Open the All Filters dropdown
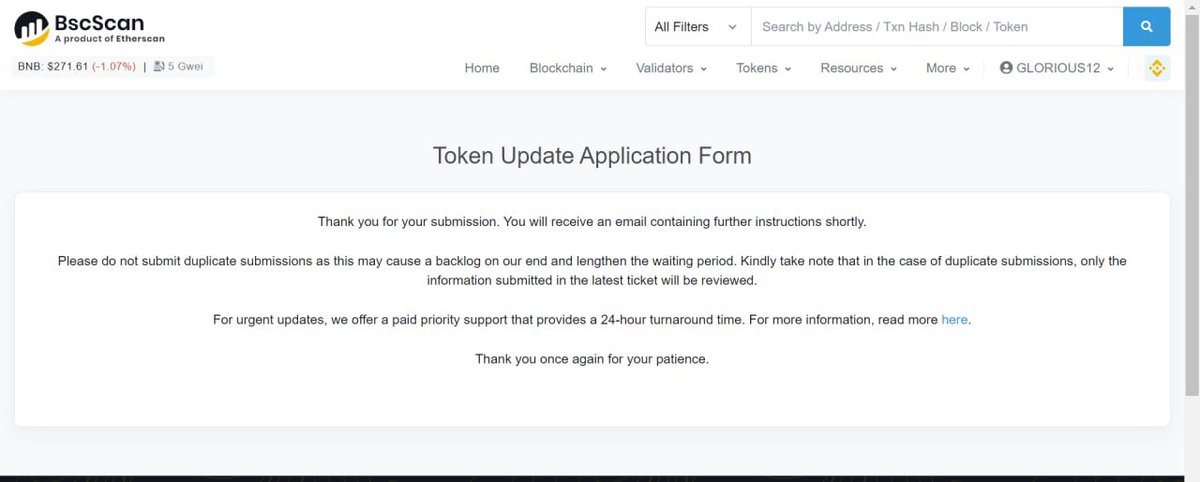1200x482 pixels. coord(697,27)
